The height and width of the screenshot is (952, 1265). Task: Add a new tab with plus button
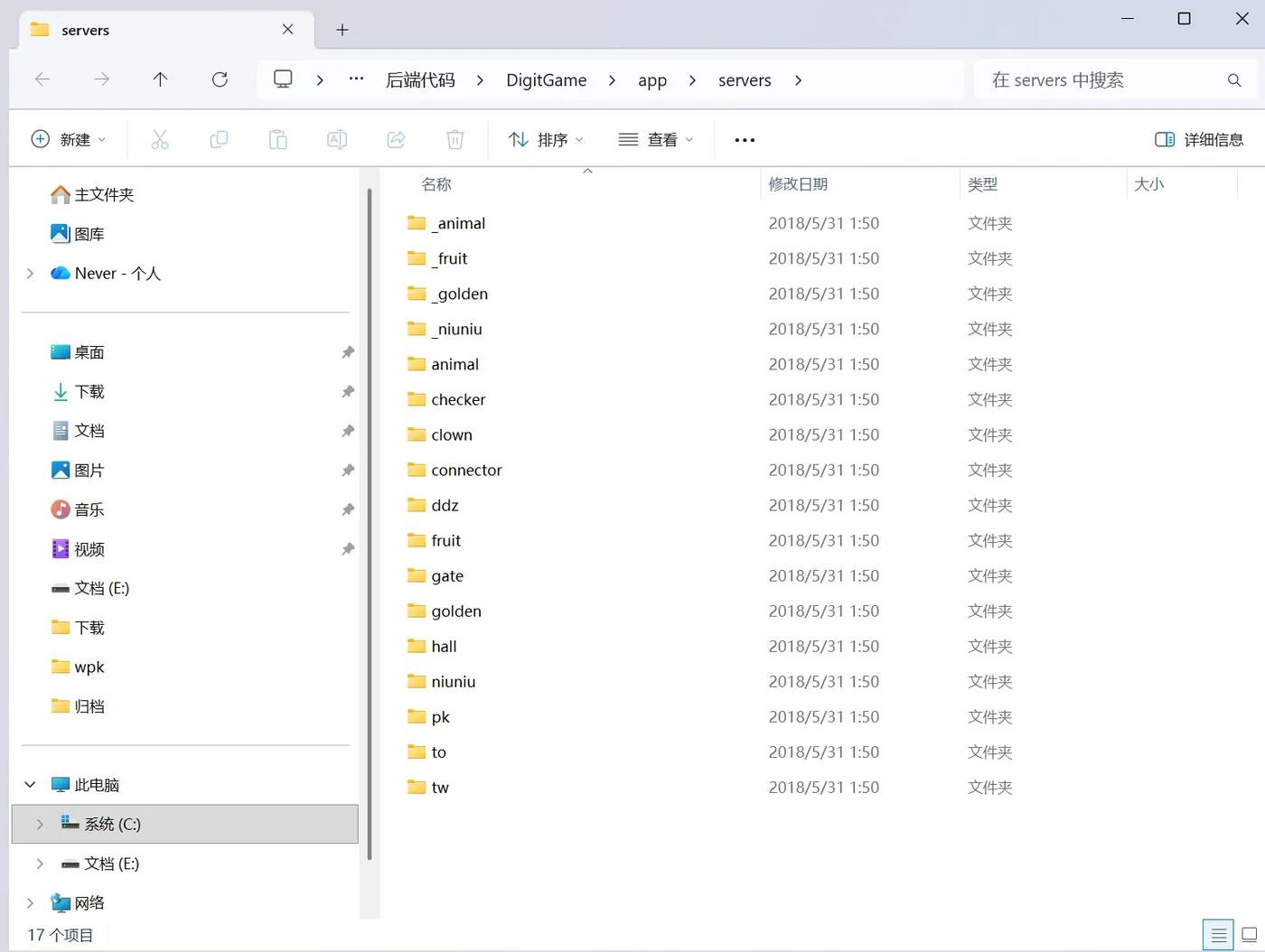point(342,30)
